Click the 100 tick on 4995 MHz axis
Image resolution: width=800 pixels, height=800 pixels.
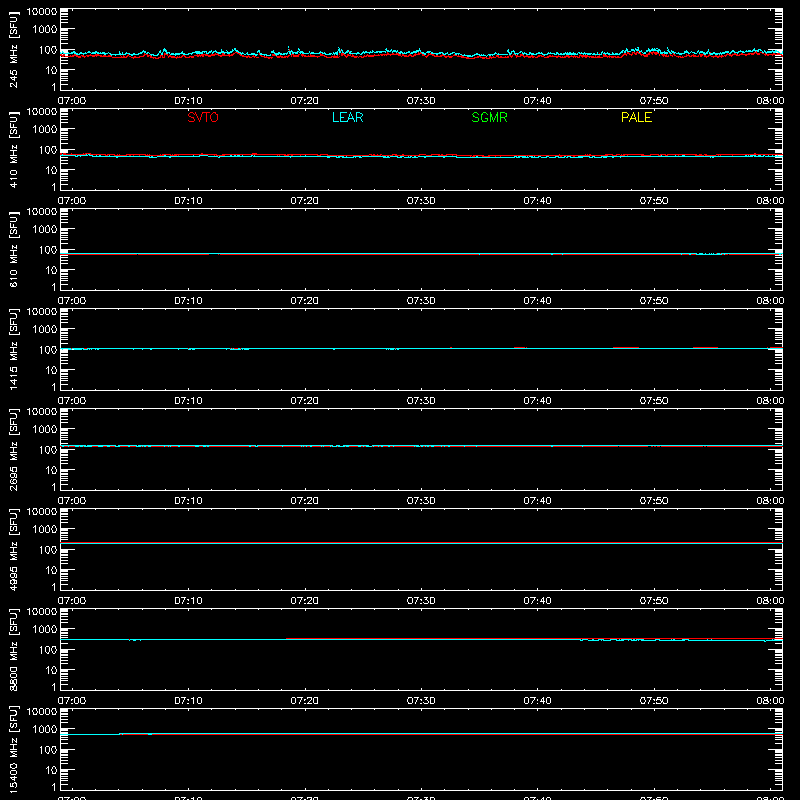click(x=48, y=550)
